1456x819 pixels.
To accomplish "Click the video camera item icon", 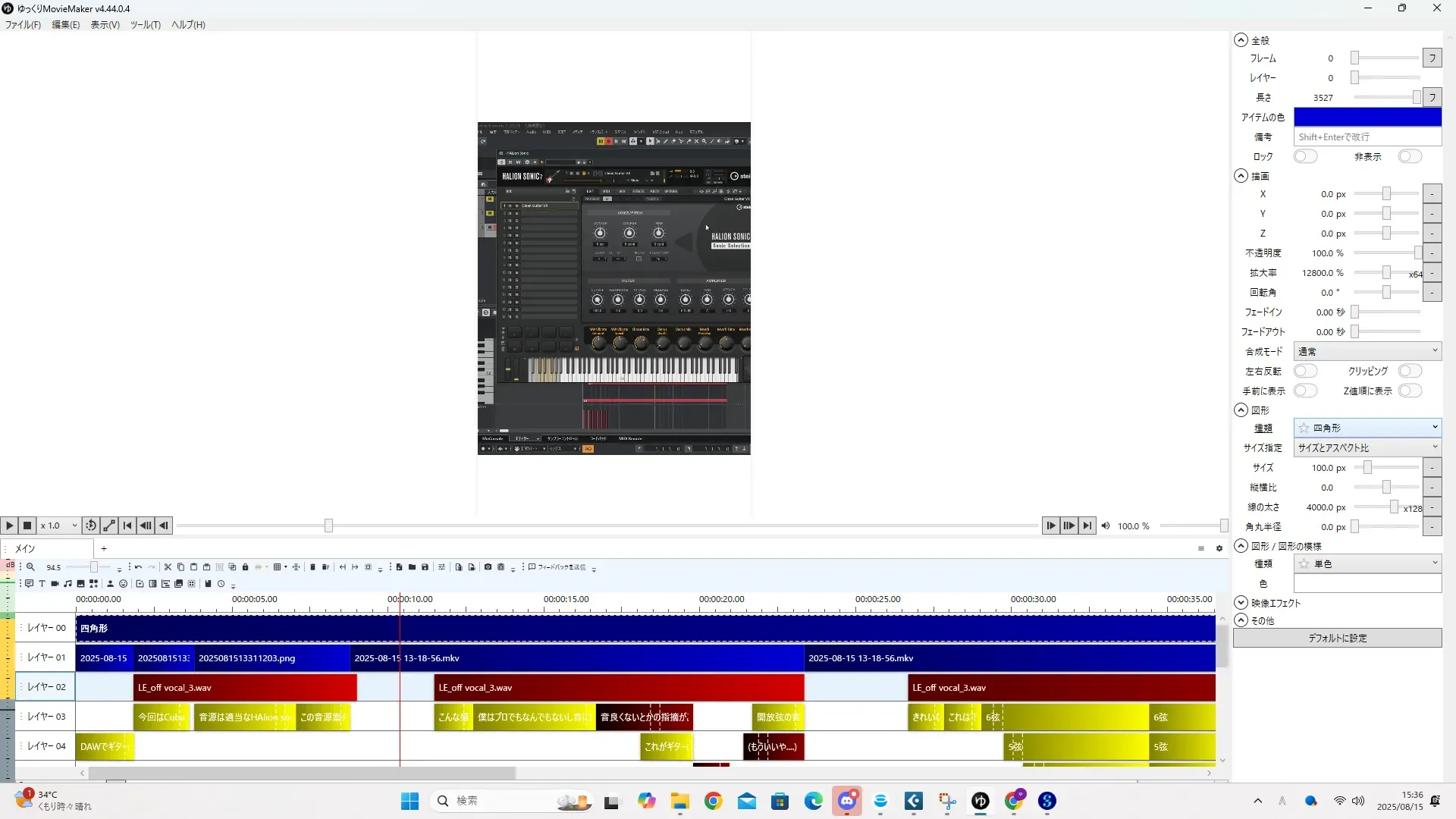I will (x=55, y=584).
